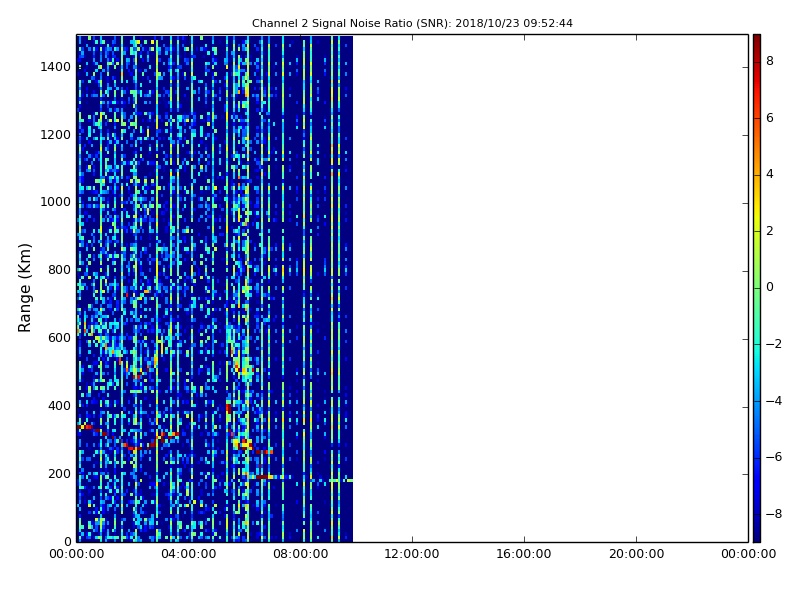The image size is (800, 600).
Task: Click the 16:00:00 time axis label
Action: 524,554
